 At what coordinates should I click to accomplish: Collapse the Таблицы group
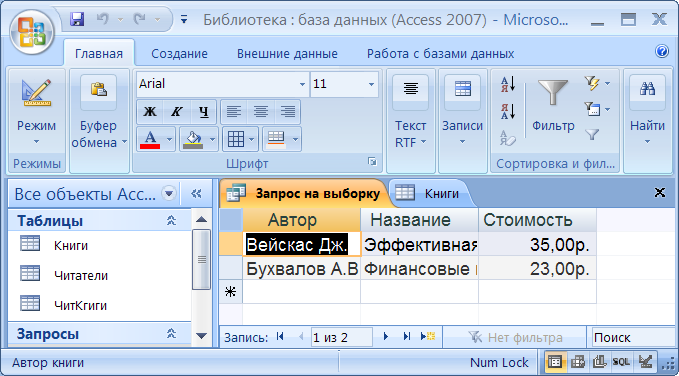[171, 221]
